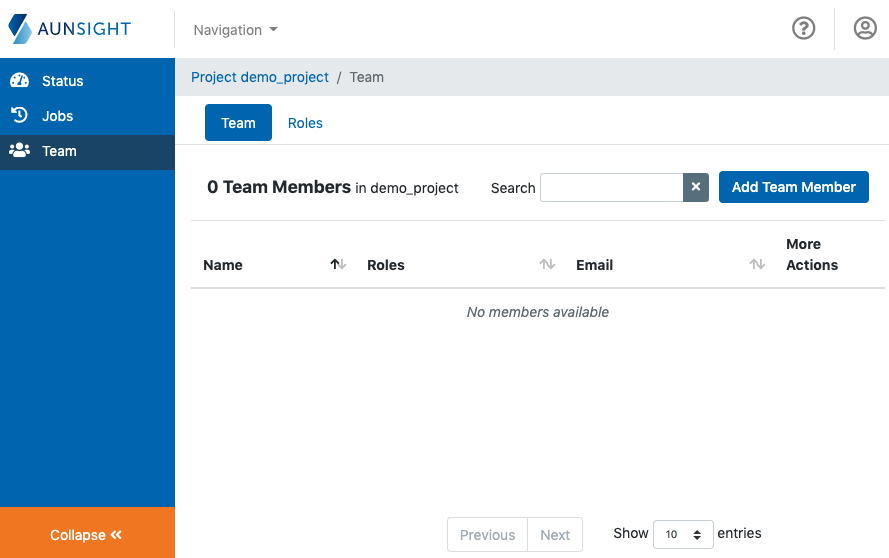Click inside the Search input field

pyautogui.click(x=611, y=187)
